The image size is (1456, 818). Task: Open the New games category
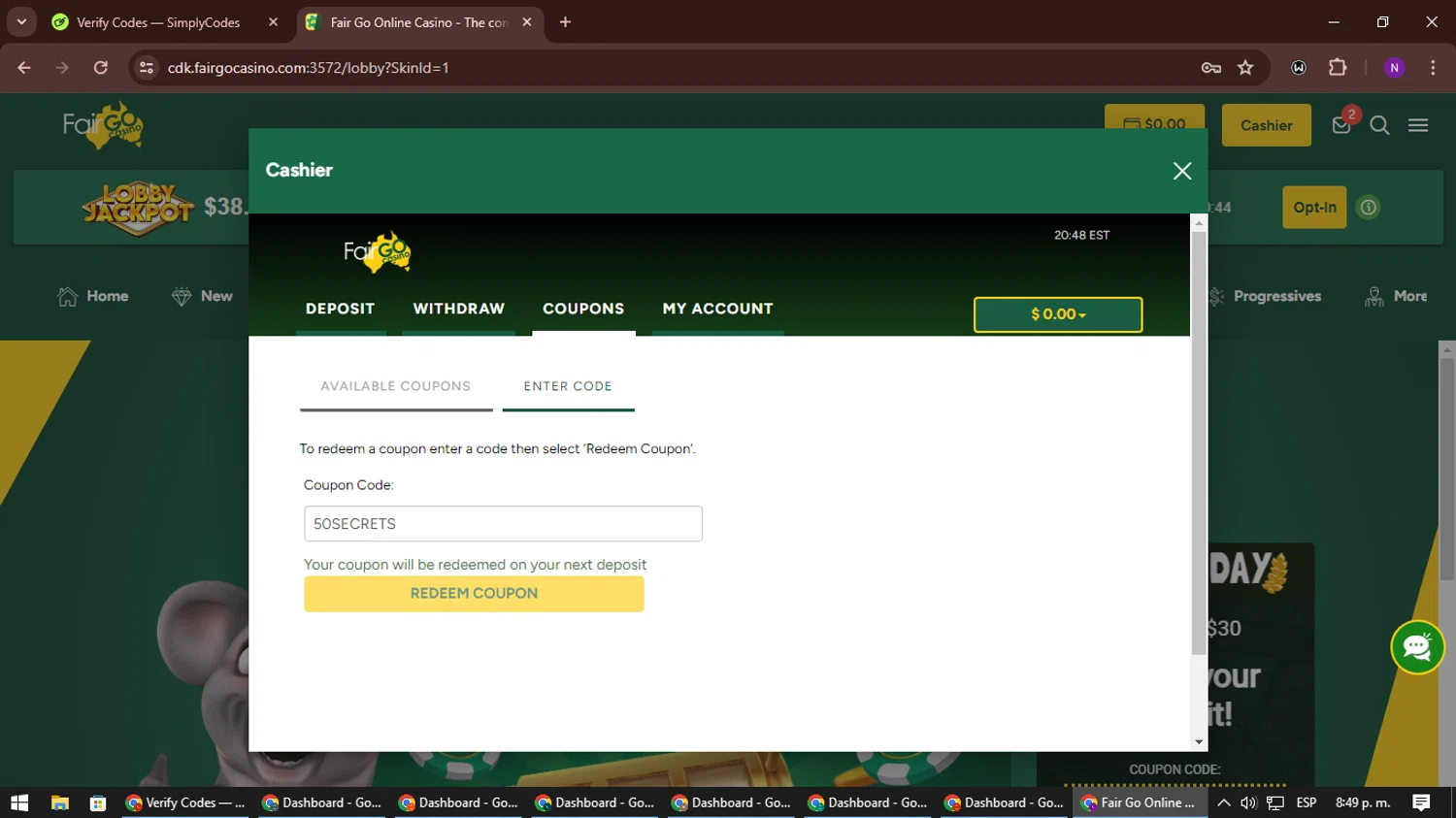(202, 296)
